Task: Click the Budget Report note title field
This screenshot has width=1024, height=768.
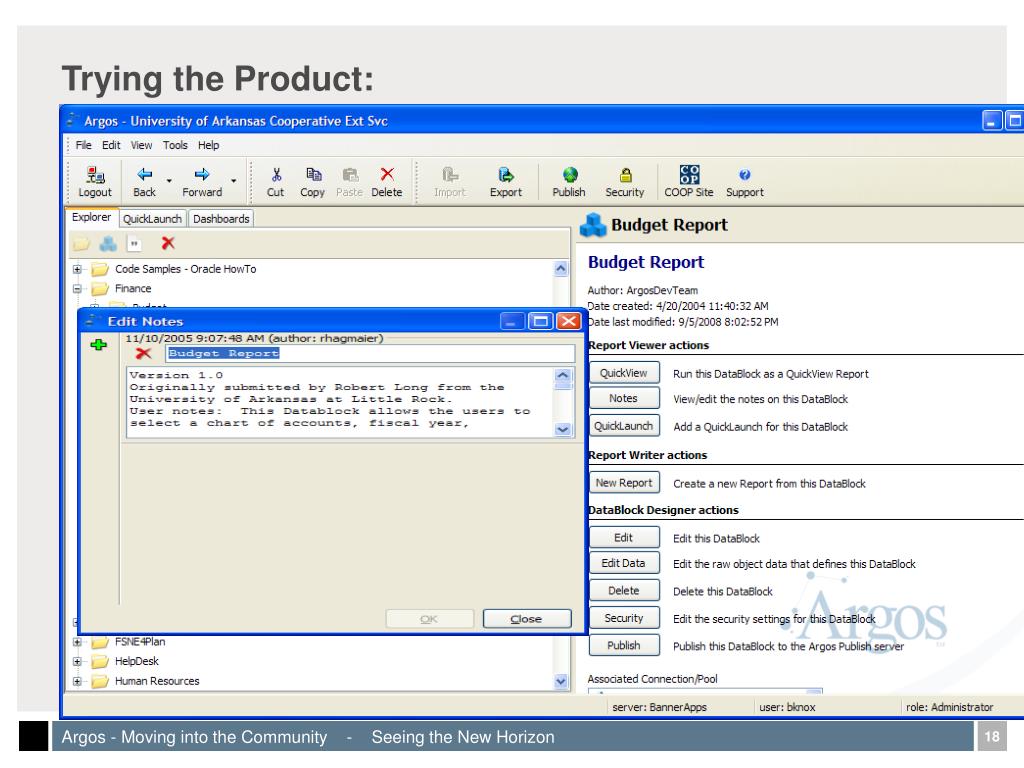Action: (x=370, y=353)
